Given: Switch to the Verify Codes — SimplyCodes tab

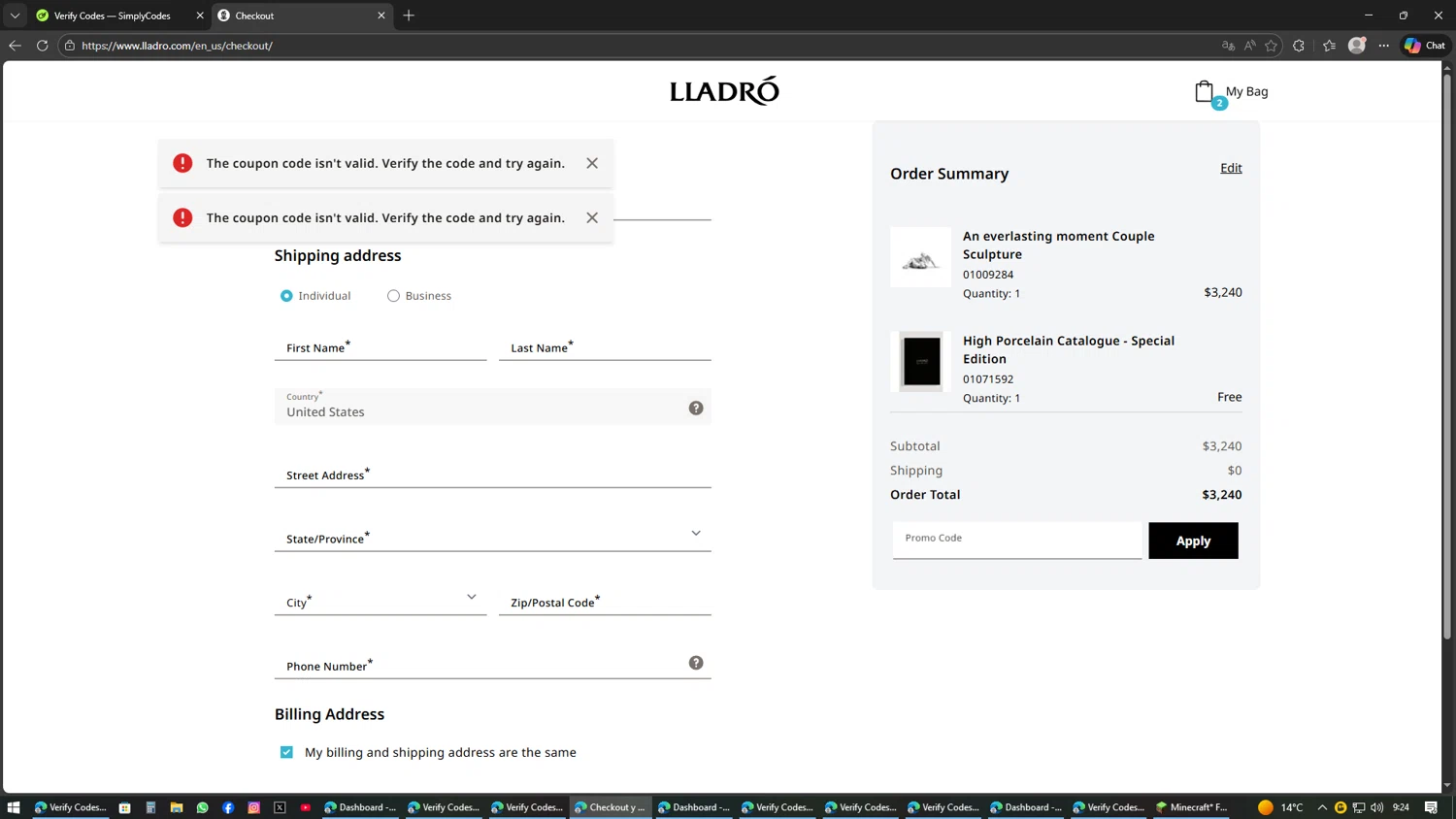Looking at the screenshot, I should coord(112,16).
